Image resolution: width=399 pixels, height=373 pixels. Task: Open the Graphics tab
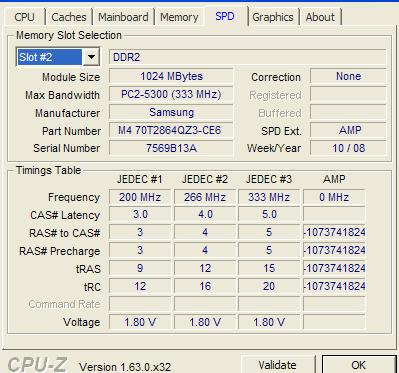(273, 17)
